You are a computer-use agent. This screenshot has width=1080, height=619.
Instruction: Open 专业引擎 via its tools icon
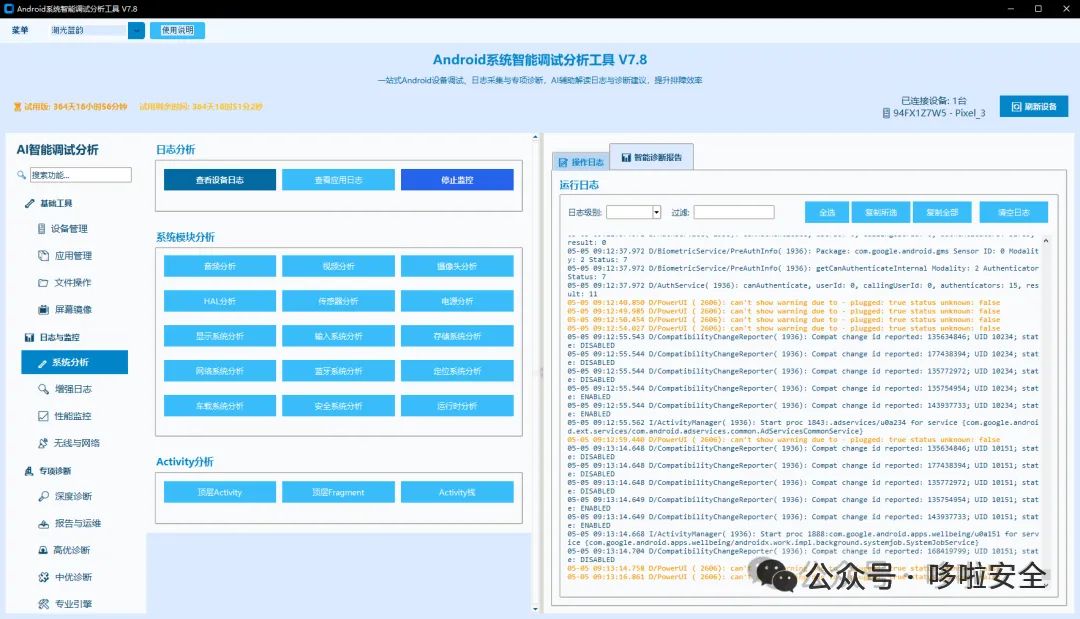(43, 604)
